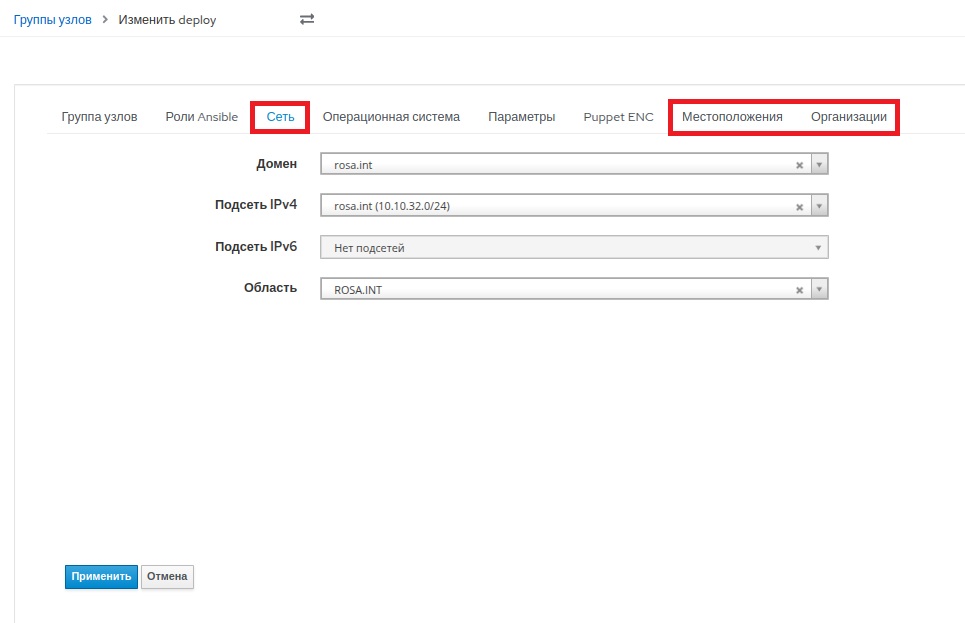This screenshot has width=965, height=623.
Task: Open the Параметры tab
Action: pyautogui.click(x=521, y=117)
